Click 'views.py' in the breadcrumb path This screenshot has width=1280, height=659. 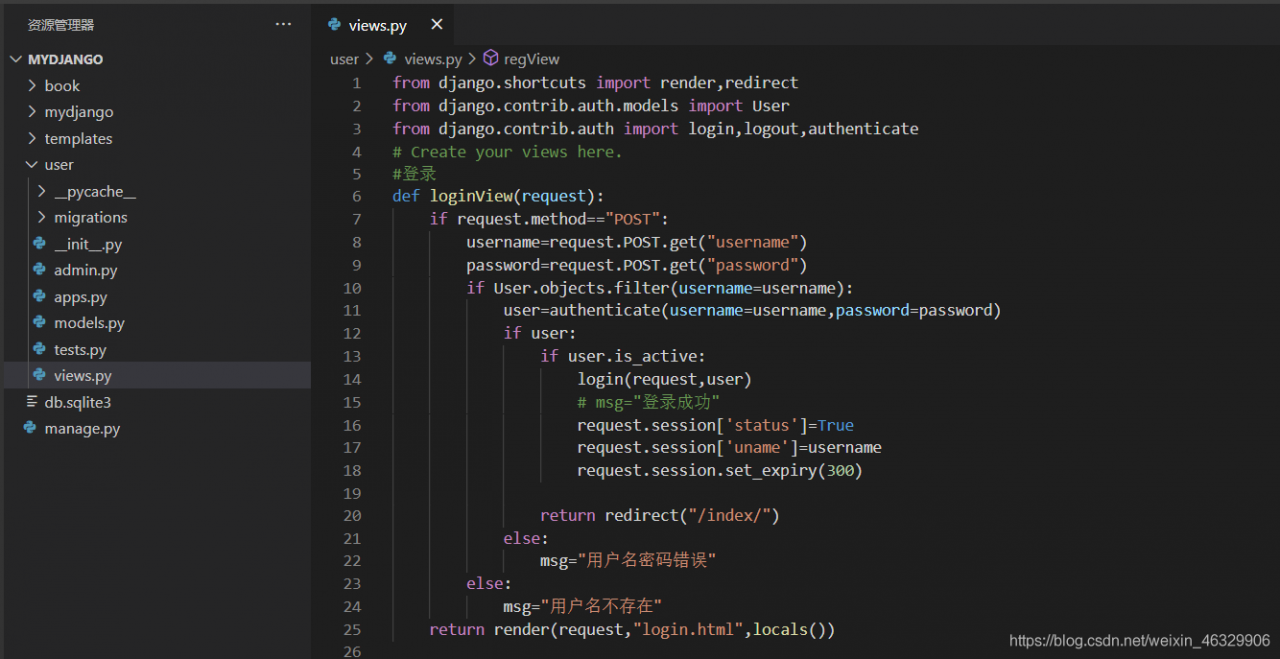point(433,59)
